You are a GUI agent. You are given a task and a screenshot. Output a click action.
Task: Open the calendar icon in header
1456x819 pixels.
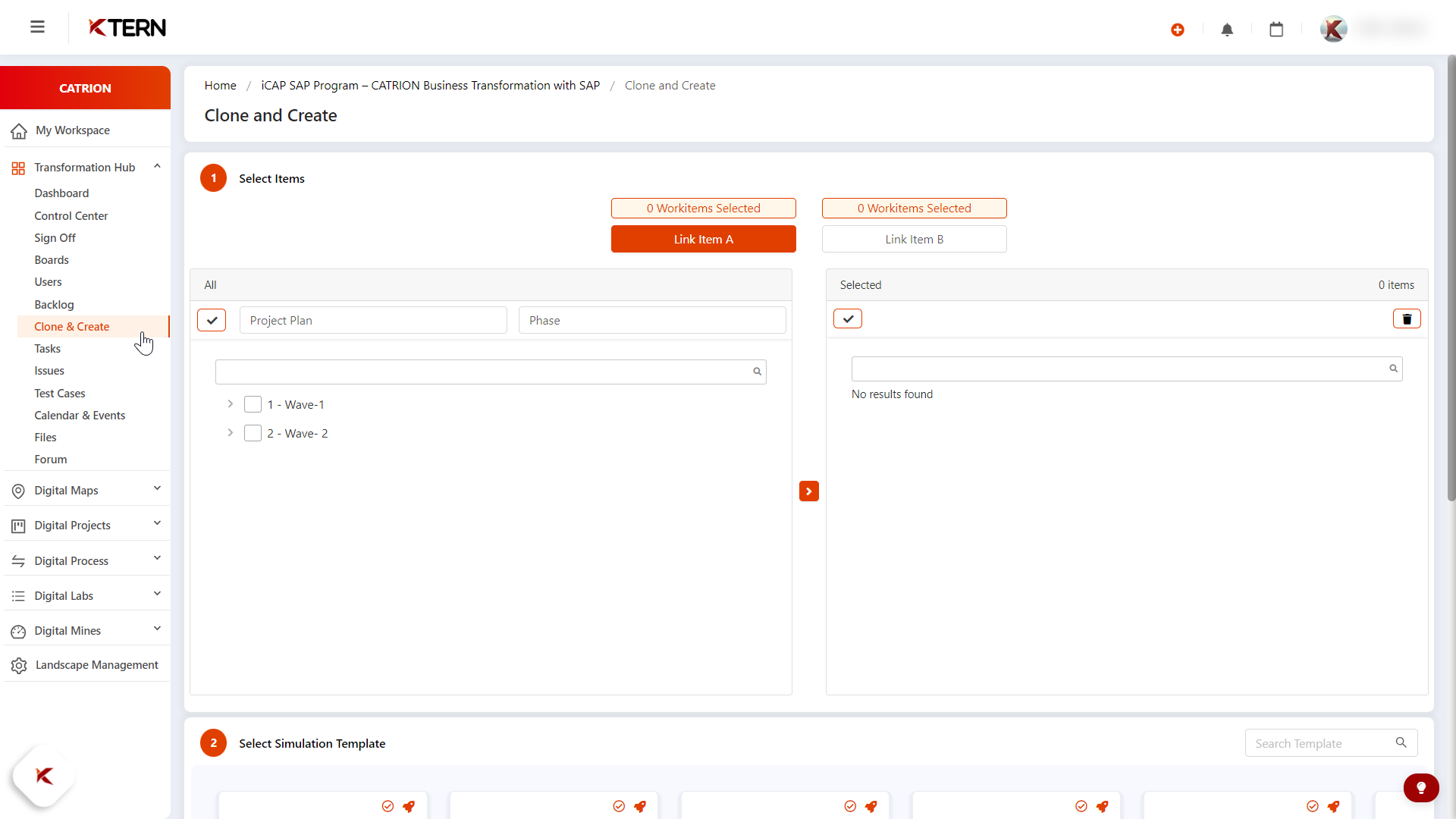1276,30
